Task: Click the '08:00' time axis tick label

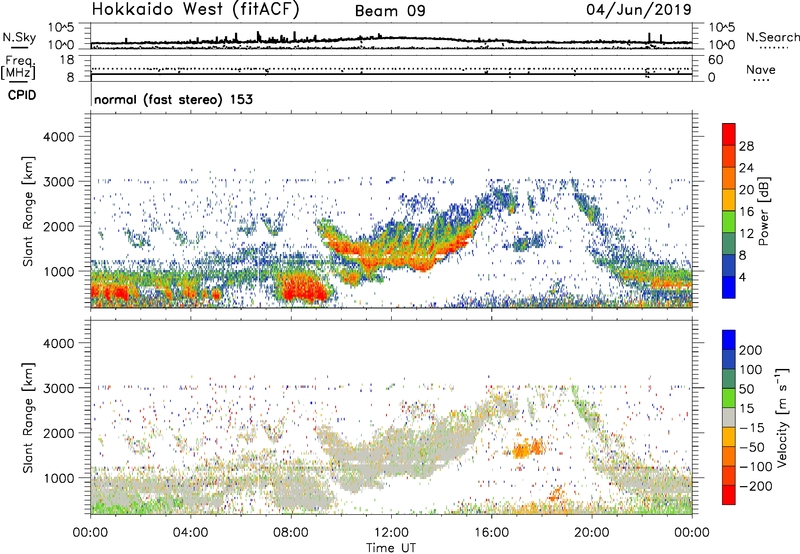Action: point(291,533)
